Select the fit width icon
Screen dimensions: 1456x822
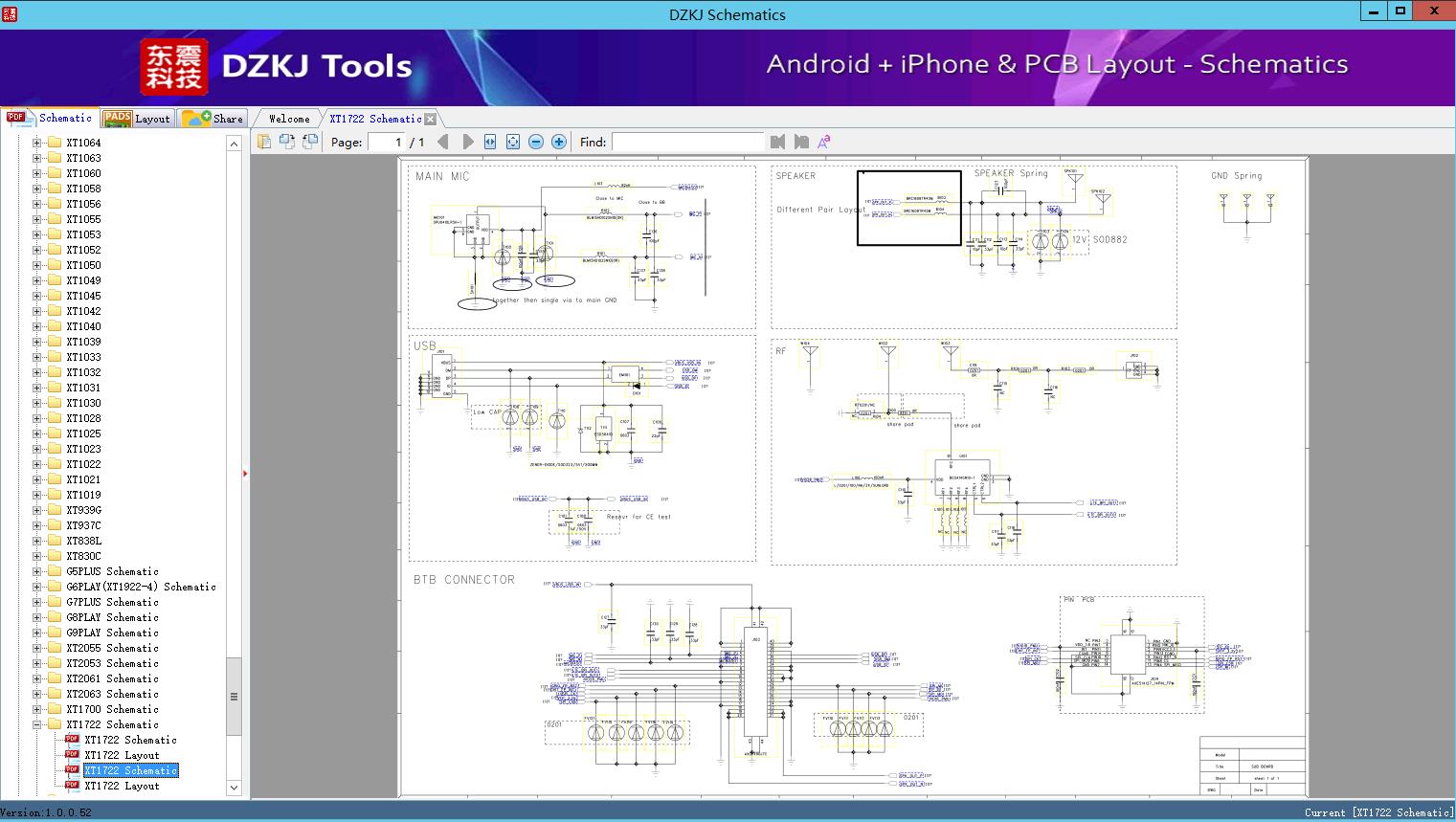[490, 142]
